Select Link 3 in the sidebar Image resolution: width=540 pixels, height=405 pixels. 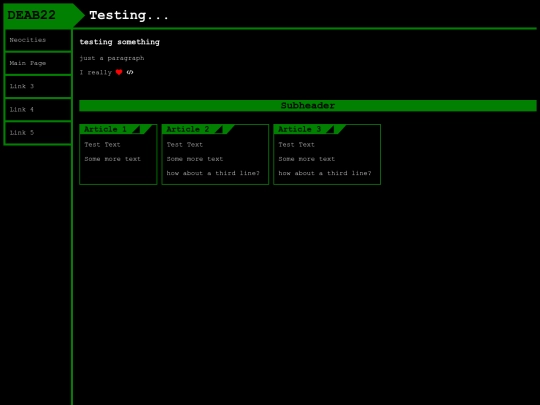[38, 86]
